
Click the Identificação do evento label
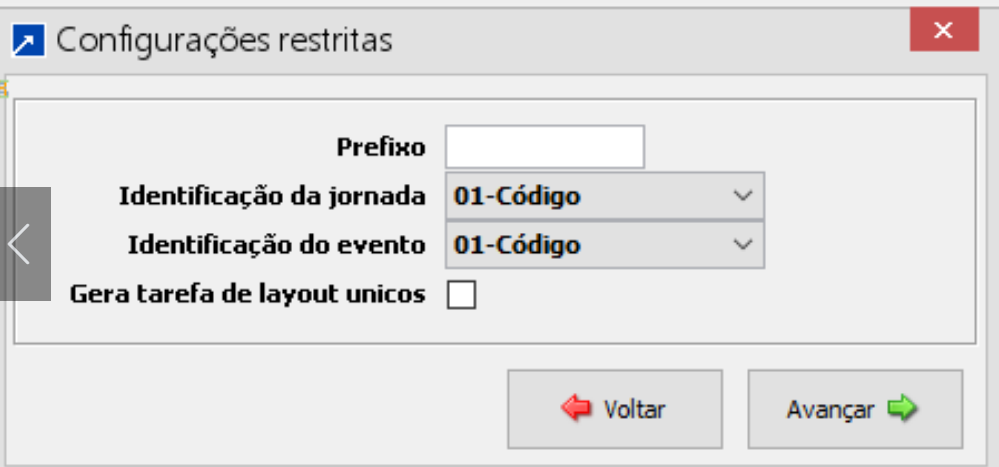277,245
